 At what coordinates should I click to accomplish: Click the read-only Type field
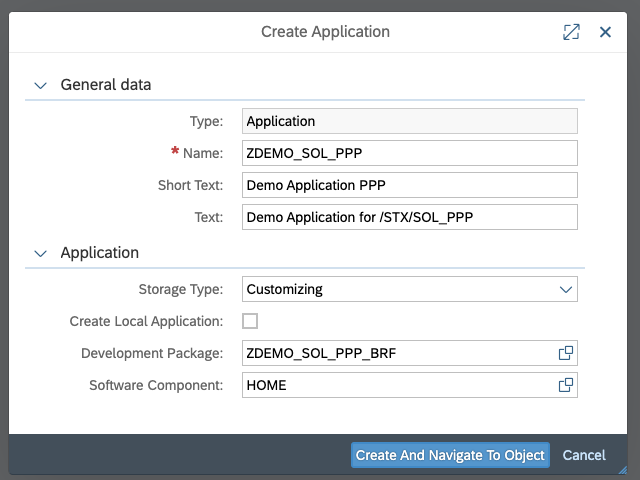410,121
